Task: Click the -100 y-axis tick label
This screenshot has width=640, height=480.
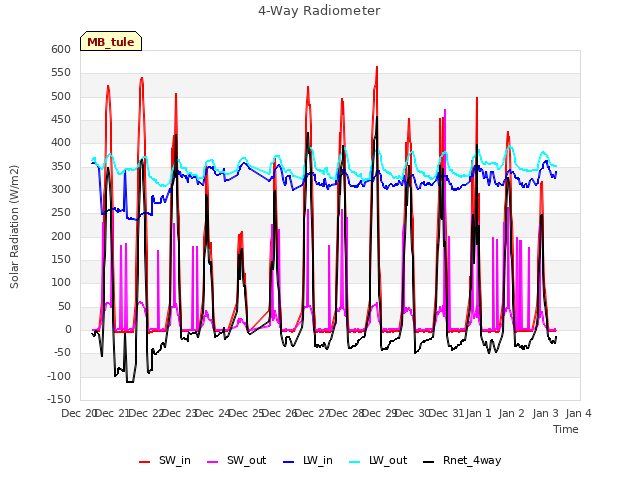Action: (x=59, y=376)
